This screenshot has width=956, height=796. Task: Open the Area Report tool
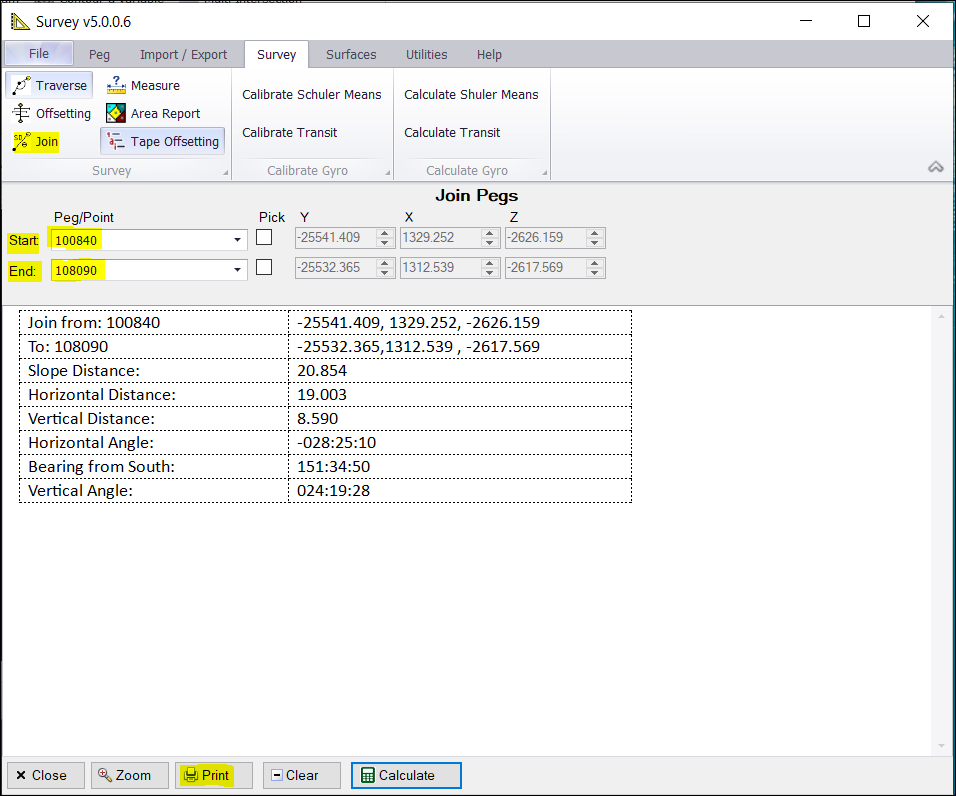click(x=153, y=113)
